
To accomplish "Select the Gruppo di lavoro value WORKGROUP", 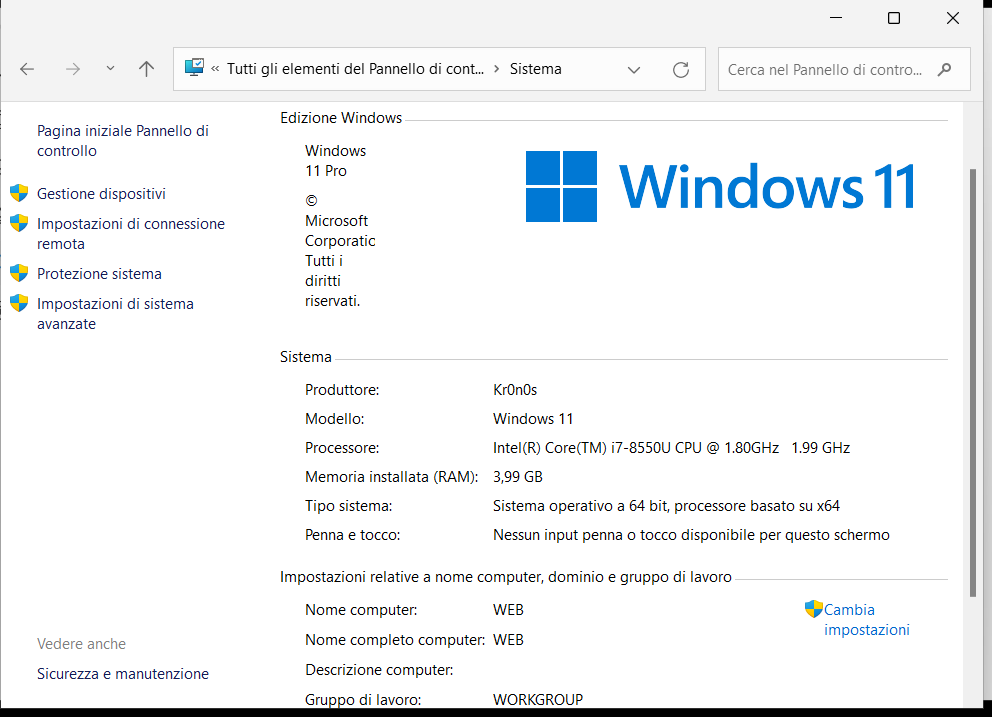I will (x=538, y=700).
